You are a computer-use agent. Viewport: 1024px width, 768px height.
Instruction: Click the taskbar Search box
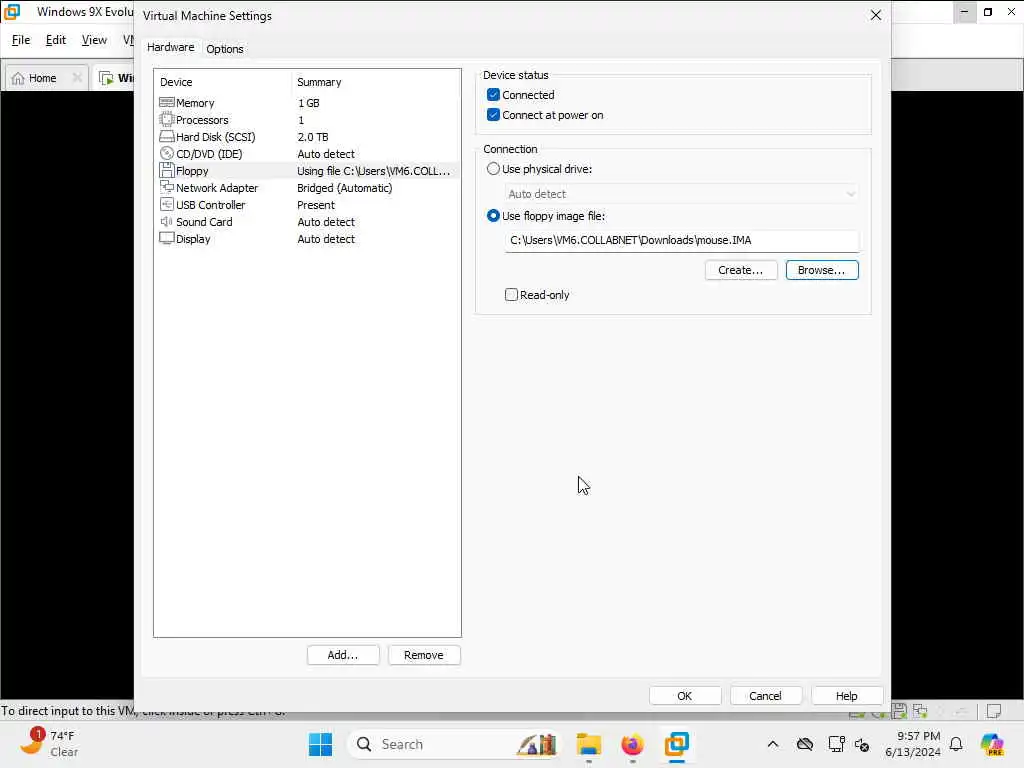(453, 744)
